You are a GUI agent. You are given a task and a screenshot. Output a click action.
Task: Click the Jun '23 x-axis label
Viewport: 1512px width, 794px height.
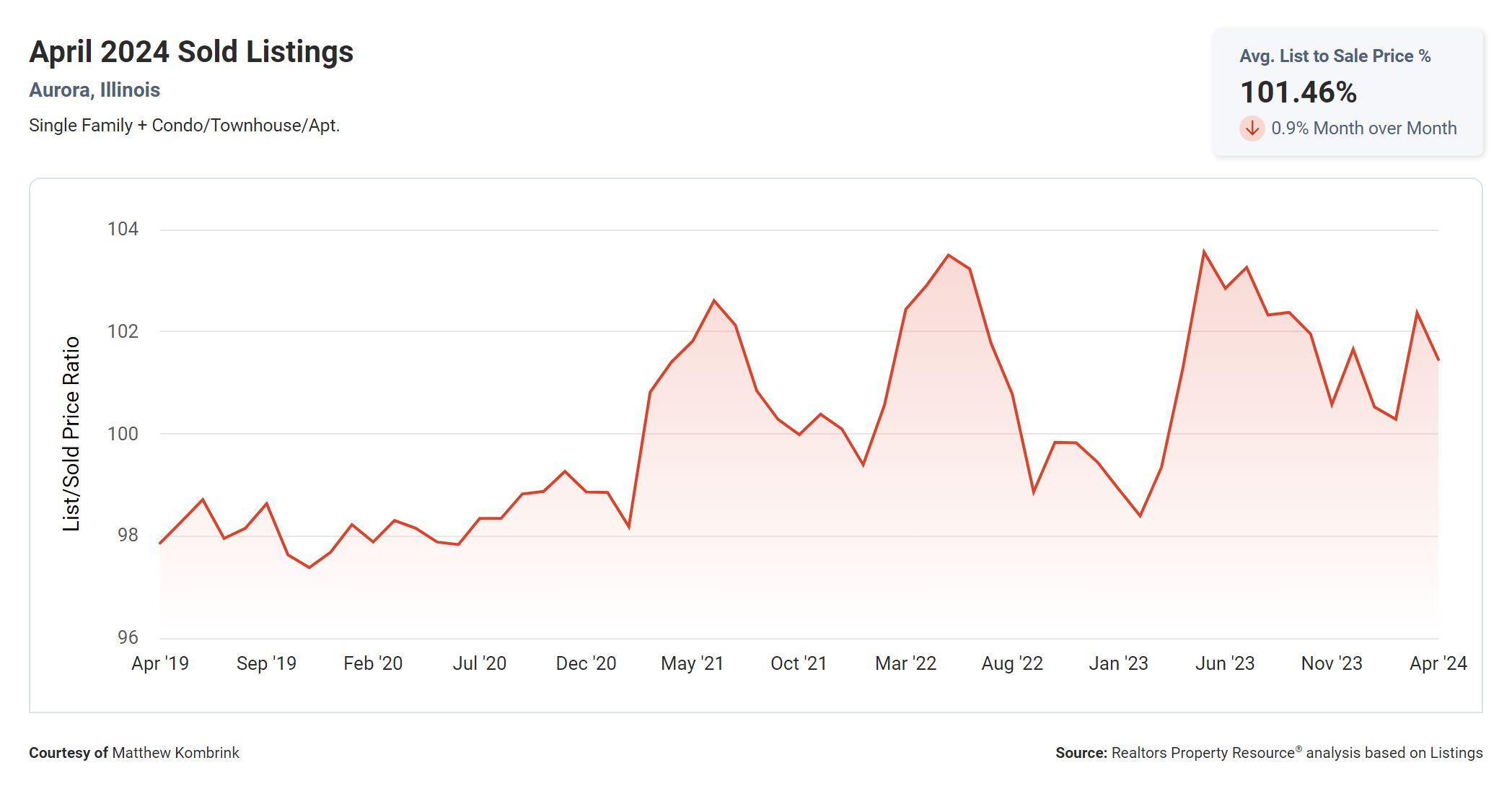[1225, 663]
